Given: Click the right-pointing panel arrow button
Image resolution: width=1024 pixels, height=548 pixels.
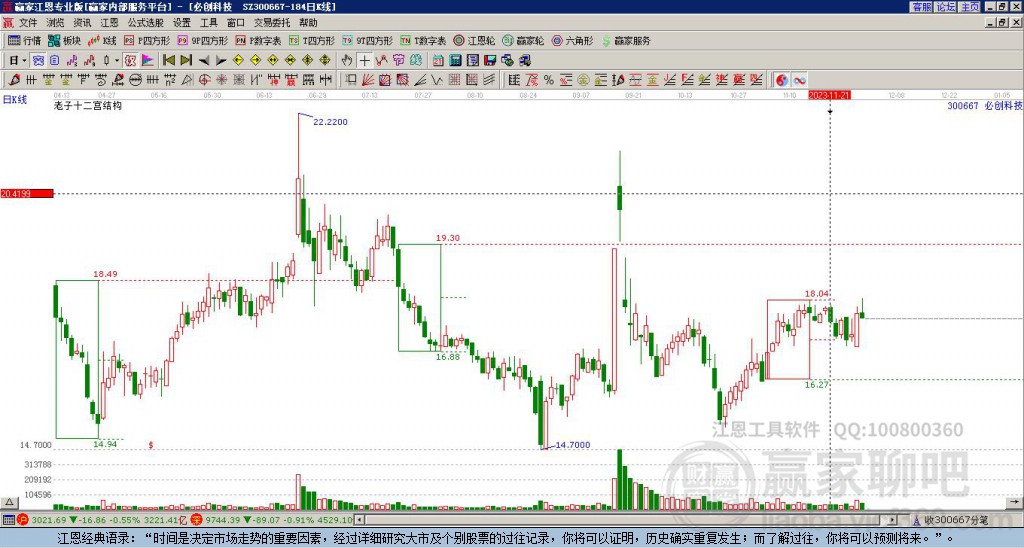Looking at the screenshot, I should (1014, 502).
